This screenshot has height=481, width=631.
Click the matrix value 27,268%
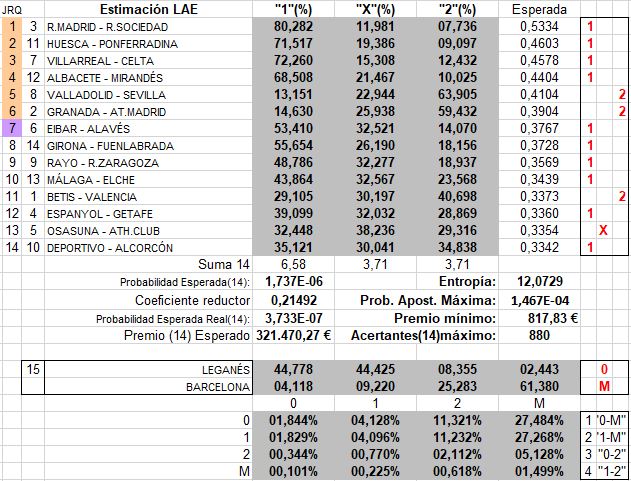click(x=539, y=437)
